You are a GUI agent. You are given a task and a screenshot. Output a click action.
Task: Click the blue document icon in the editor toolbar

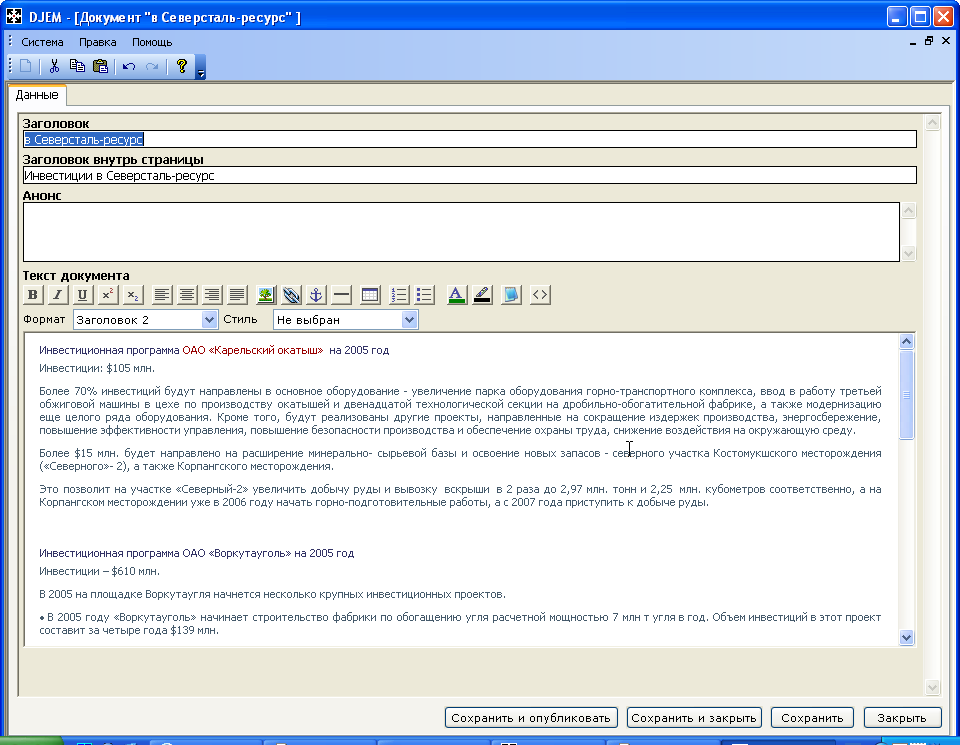tap(511, 295)
